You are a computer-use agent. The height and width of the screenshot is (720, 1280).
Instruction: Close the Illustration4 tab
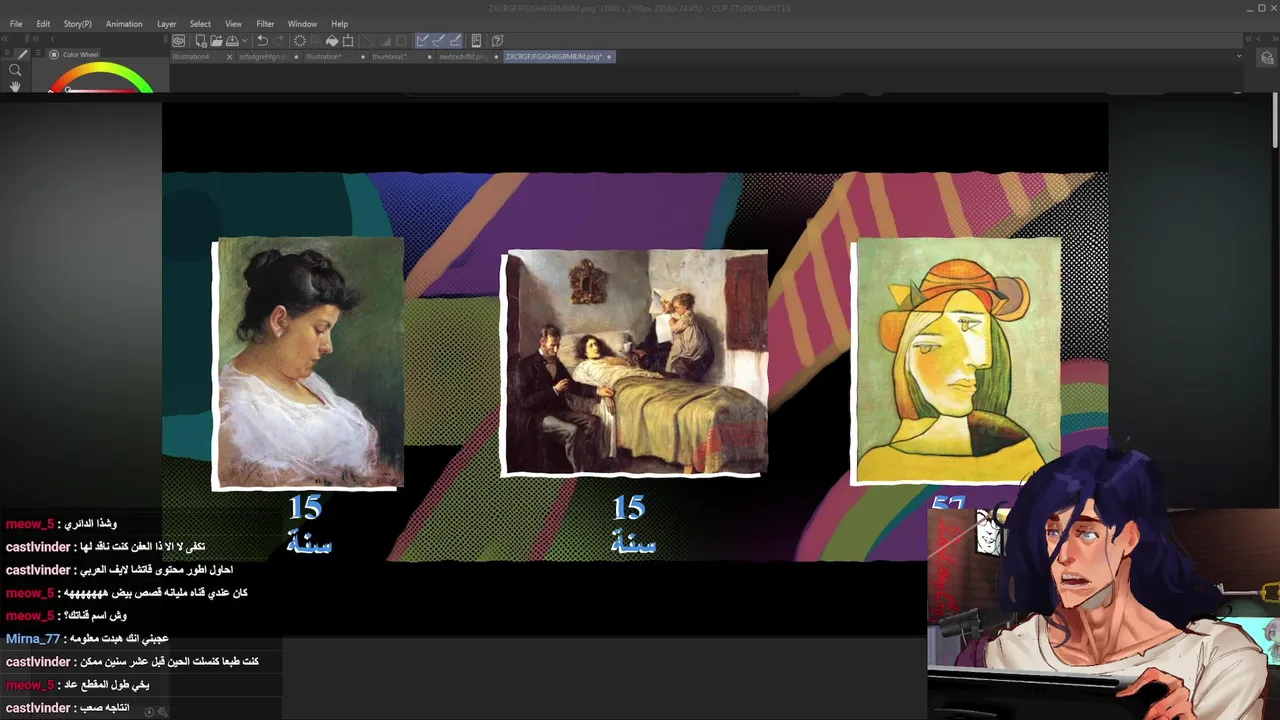[x=229, y=57]
